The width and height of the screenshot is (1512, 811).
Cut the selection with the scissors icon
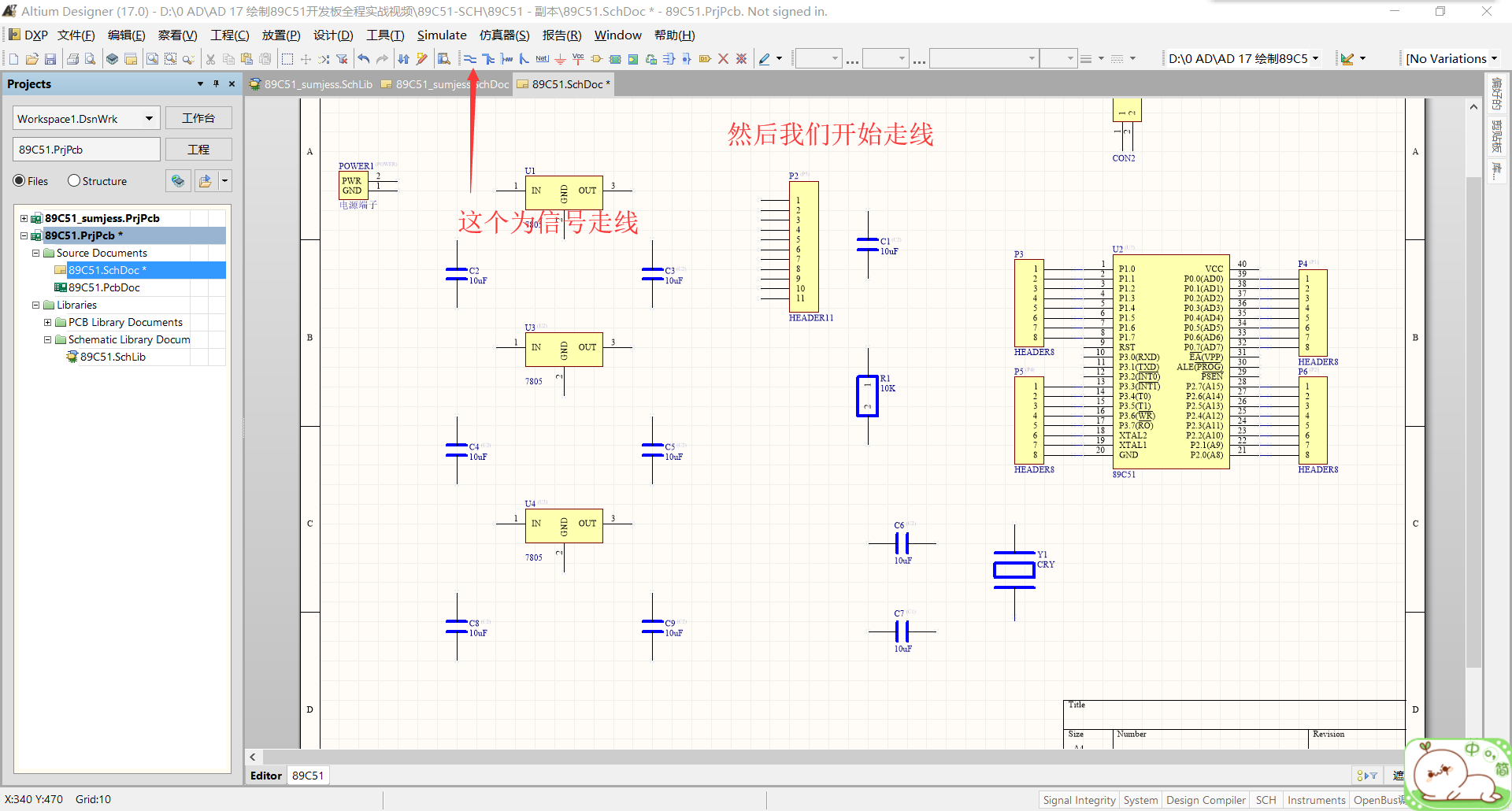point(210,59)
